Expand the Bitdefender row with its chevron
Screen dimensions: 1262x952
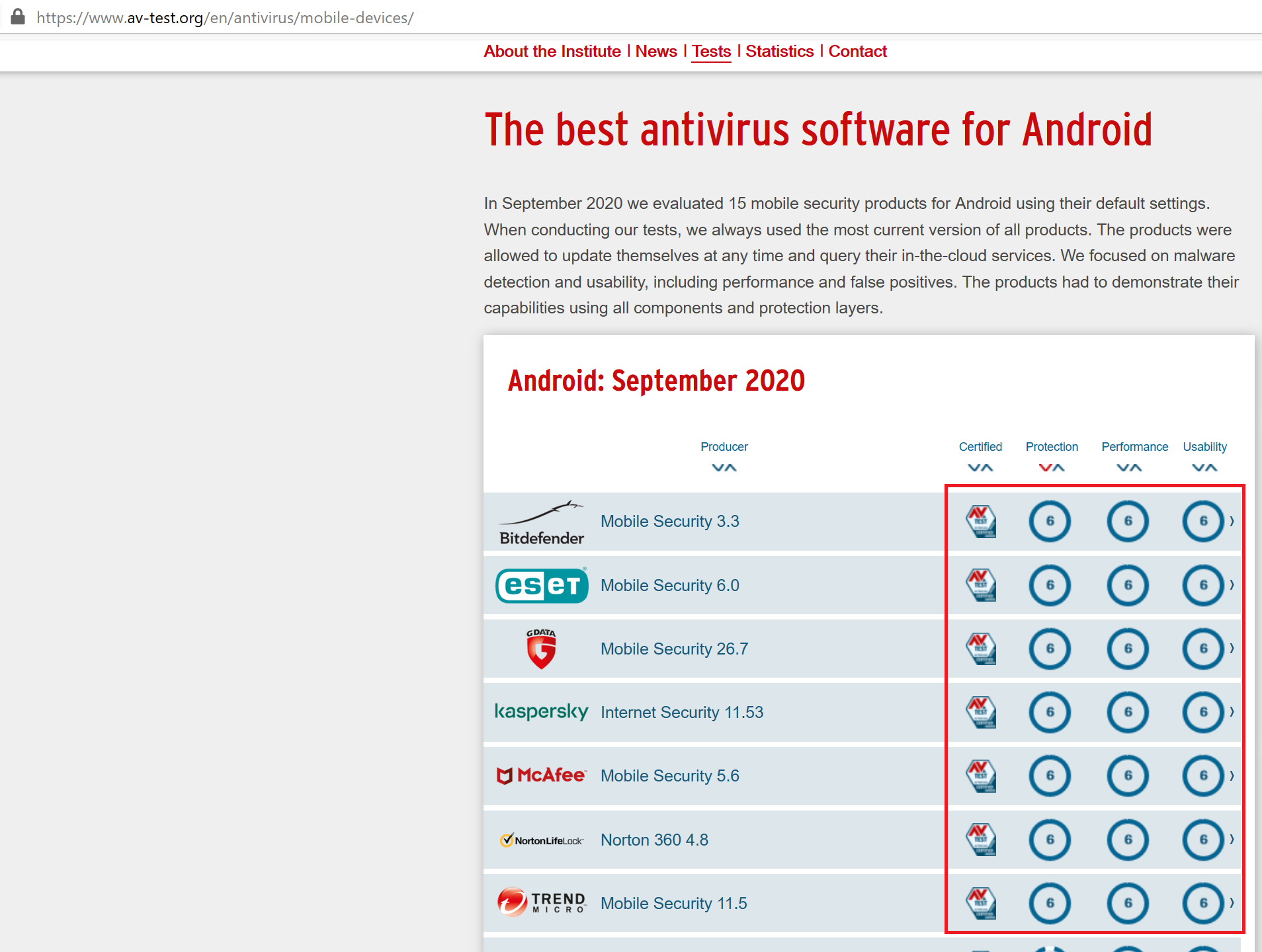pyautogui.click(x=1232, y=522)
